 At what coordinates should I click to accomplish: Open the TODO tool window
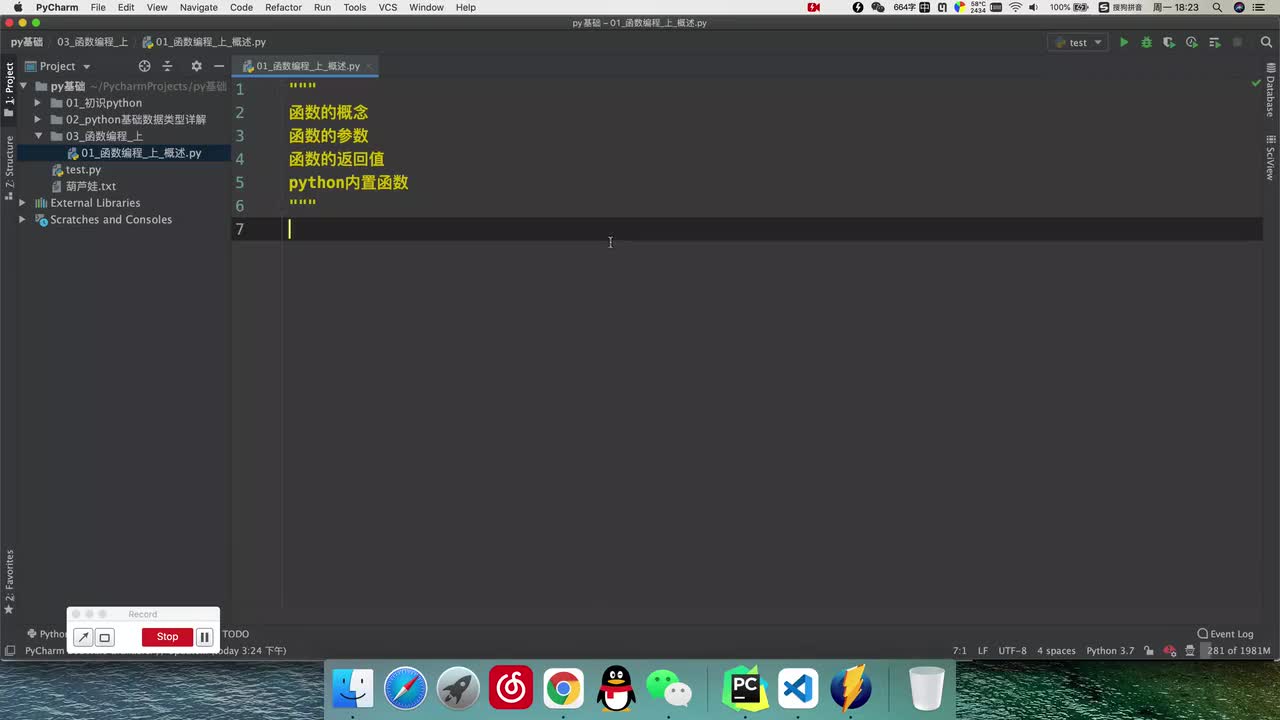(x=235, y=634)
